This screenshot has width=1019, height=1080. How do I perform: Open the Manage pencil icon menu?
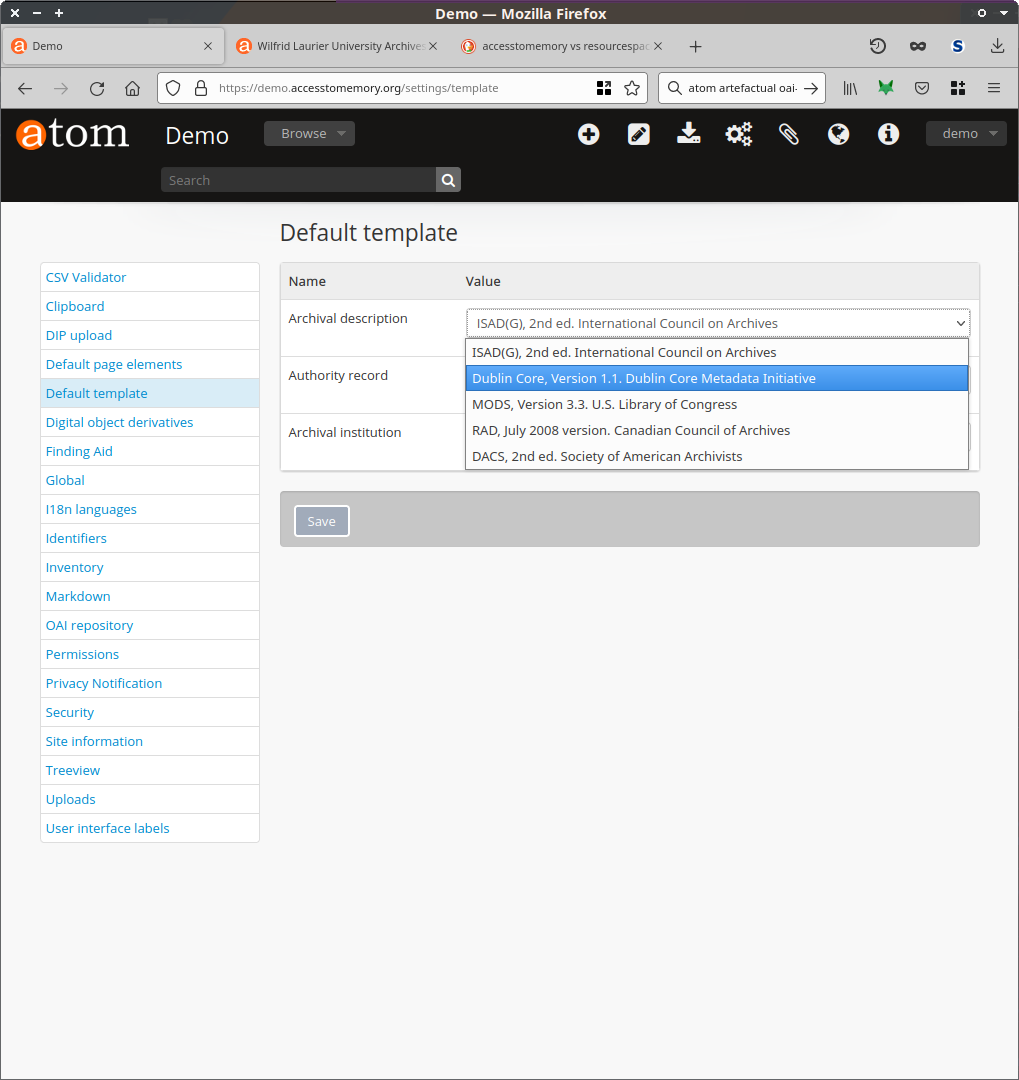pyautogui.click(x=639, y=134)
